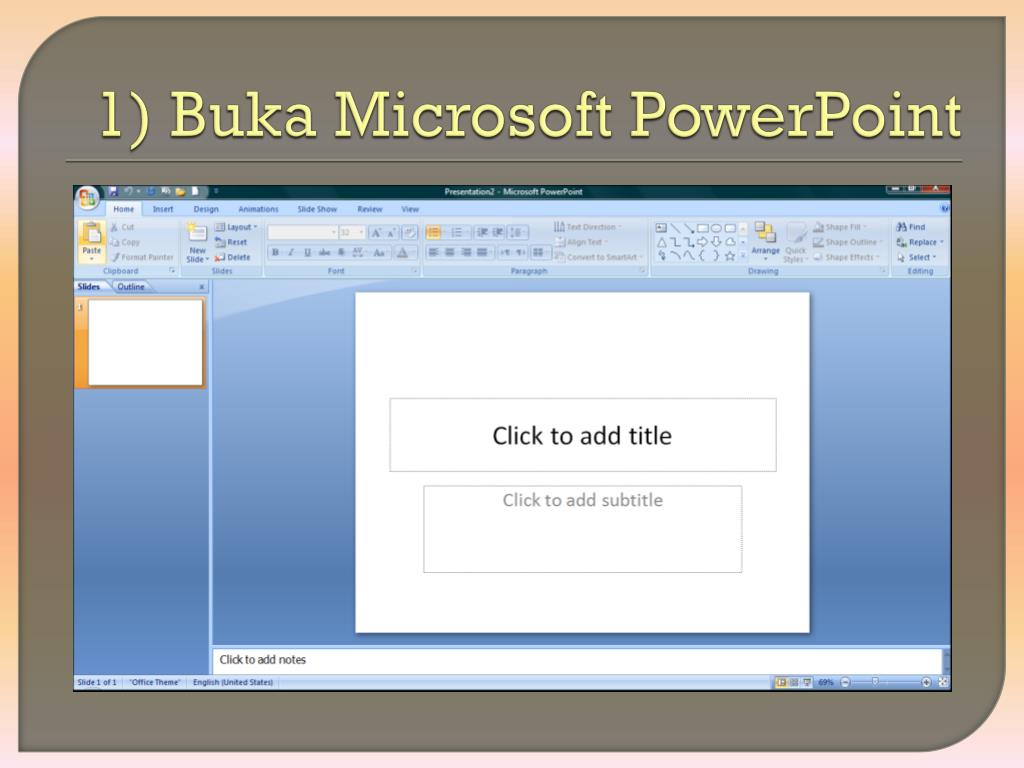
Task: Add a slide with New Slide icon
Action: click(x=197, y=234)
